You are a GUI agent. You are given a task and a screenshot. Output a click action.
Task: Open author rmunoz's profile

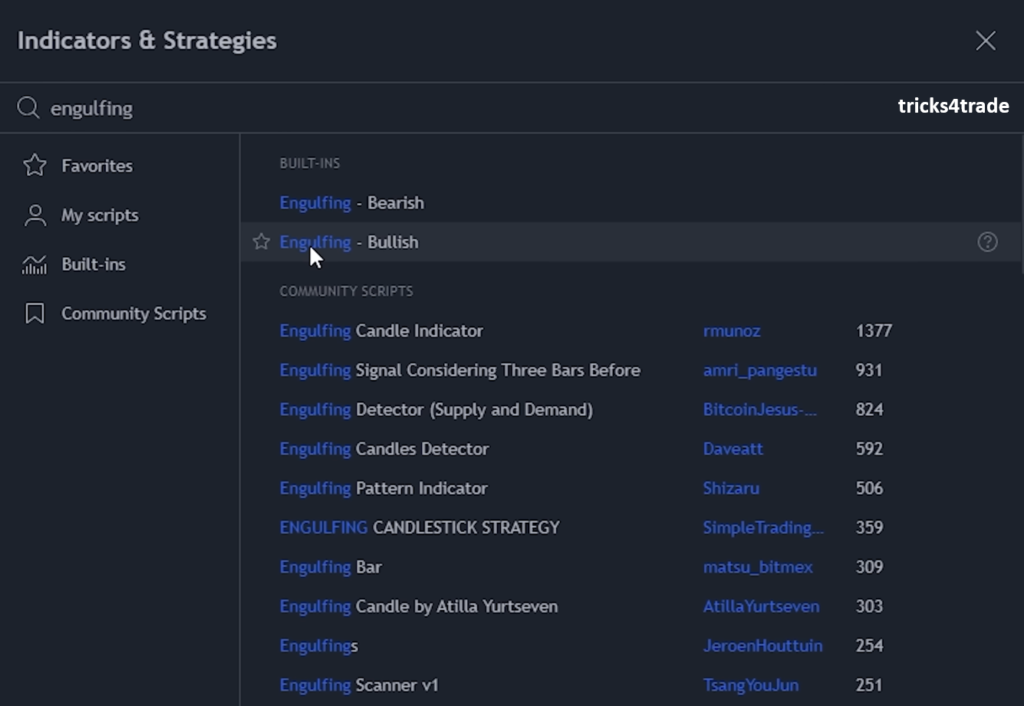pyautogui.click(x=731, y=331)
